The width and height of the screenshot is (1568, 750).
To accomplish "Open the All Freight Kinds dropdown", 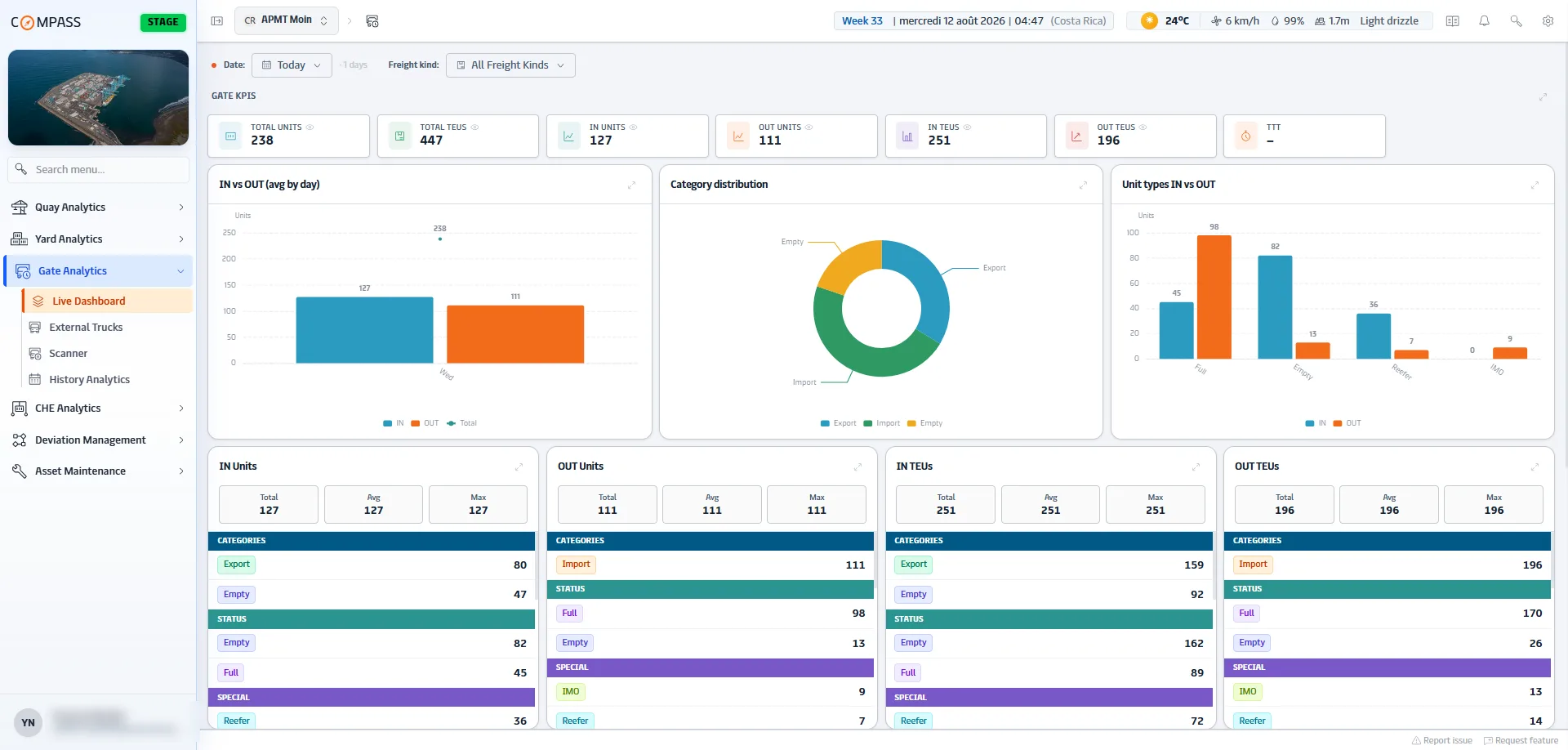I will (510, 65).
